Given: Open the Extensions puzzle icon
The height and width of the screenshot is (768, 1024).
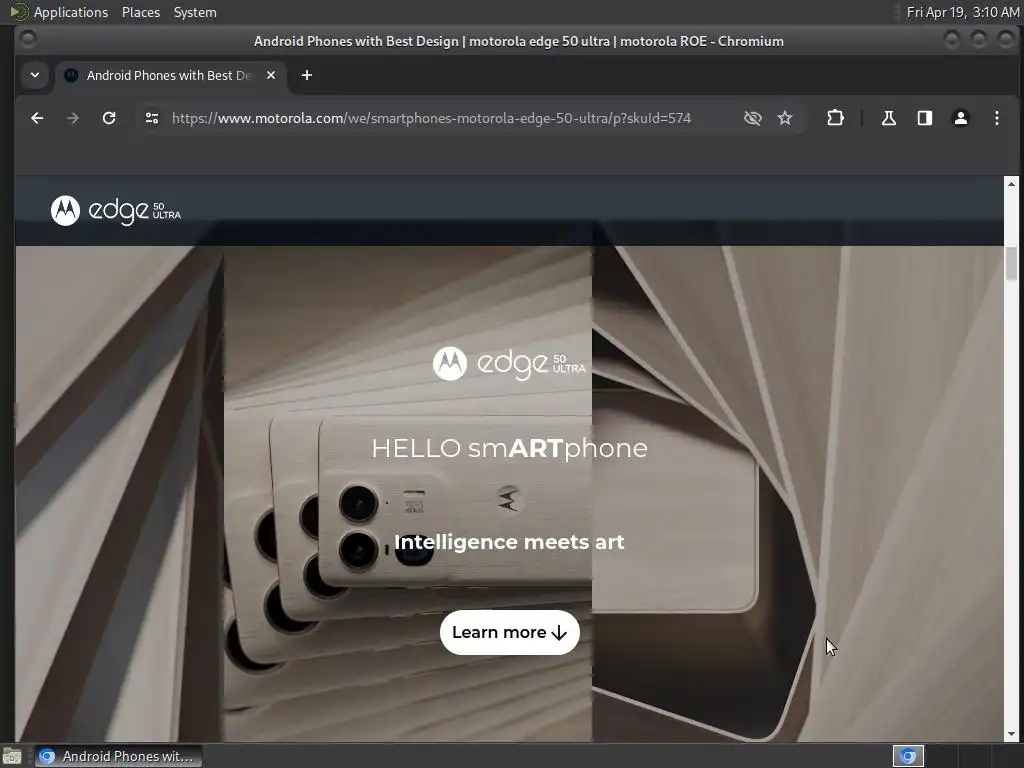Looking at the screenshot, I should (835, 118).
